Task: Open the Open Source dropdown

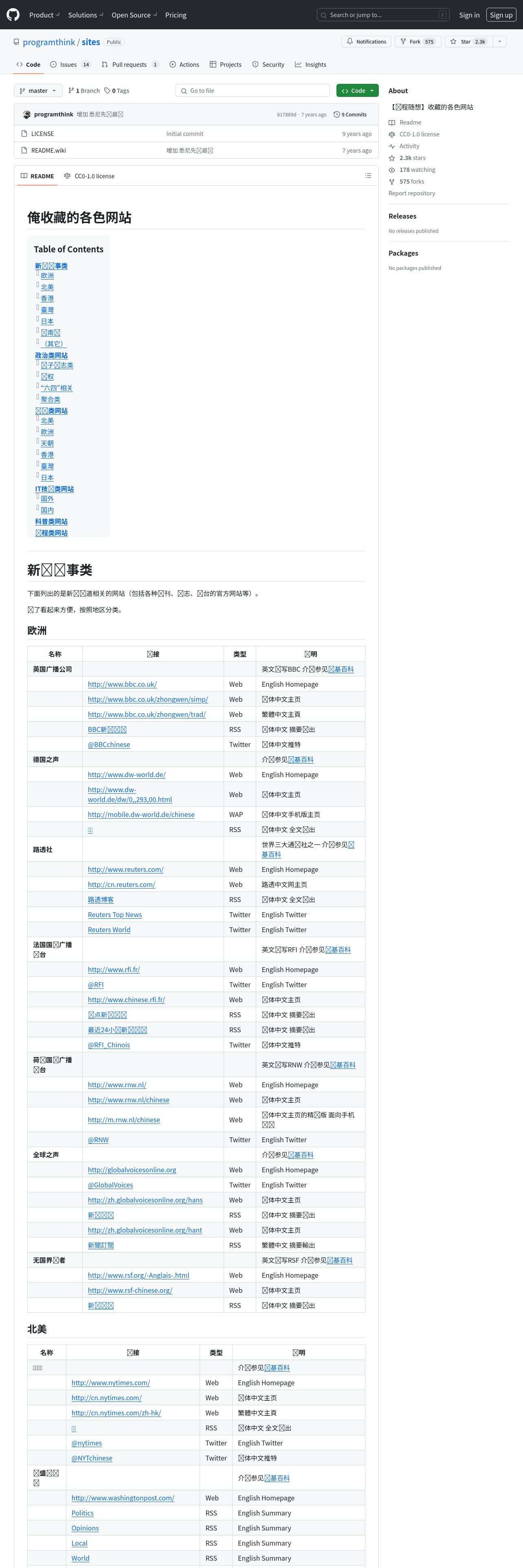Action: click(134, 15)
